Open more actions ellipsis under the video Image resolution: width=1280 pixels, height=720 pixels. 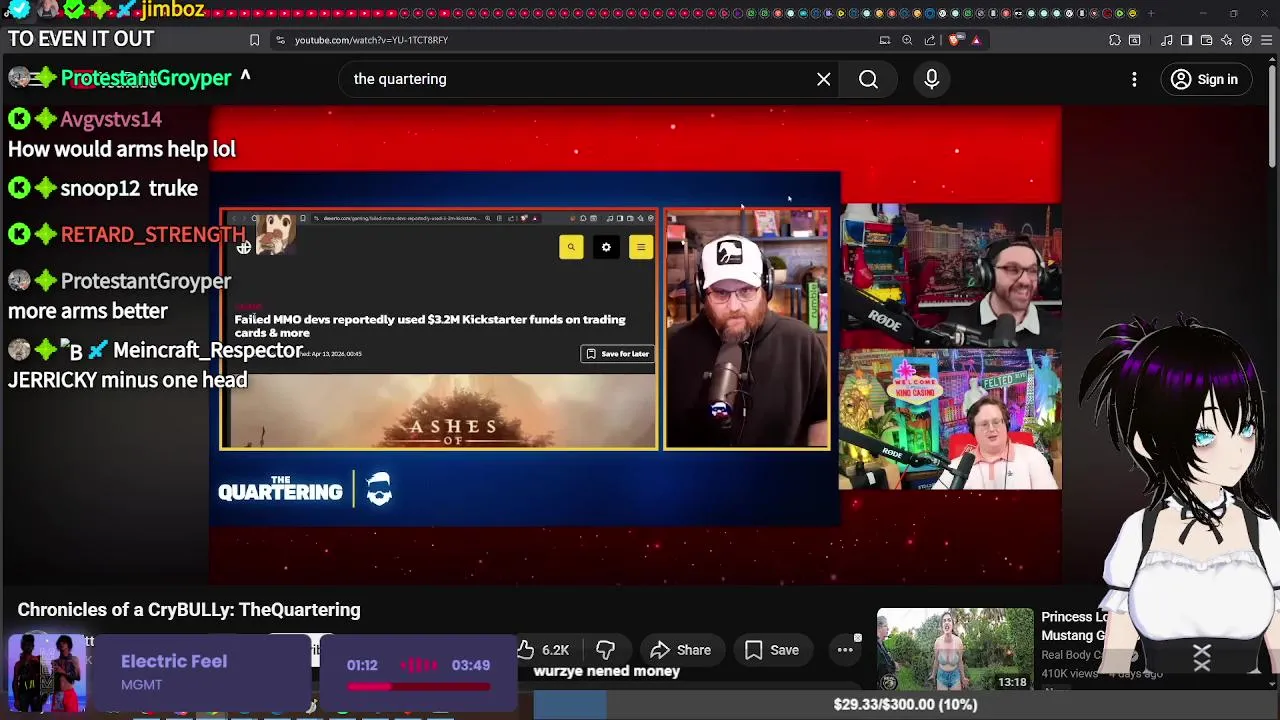pos(845,650)
